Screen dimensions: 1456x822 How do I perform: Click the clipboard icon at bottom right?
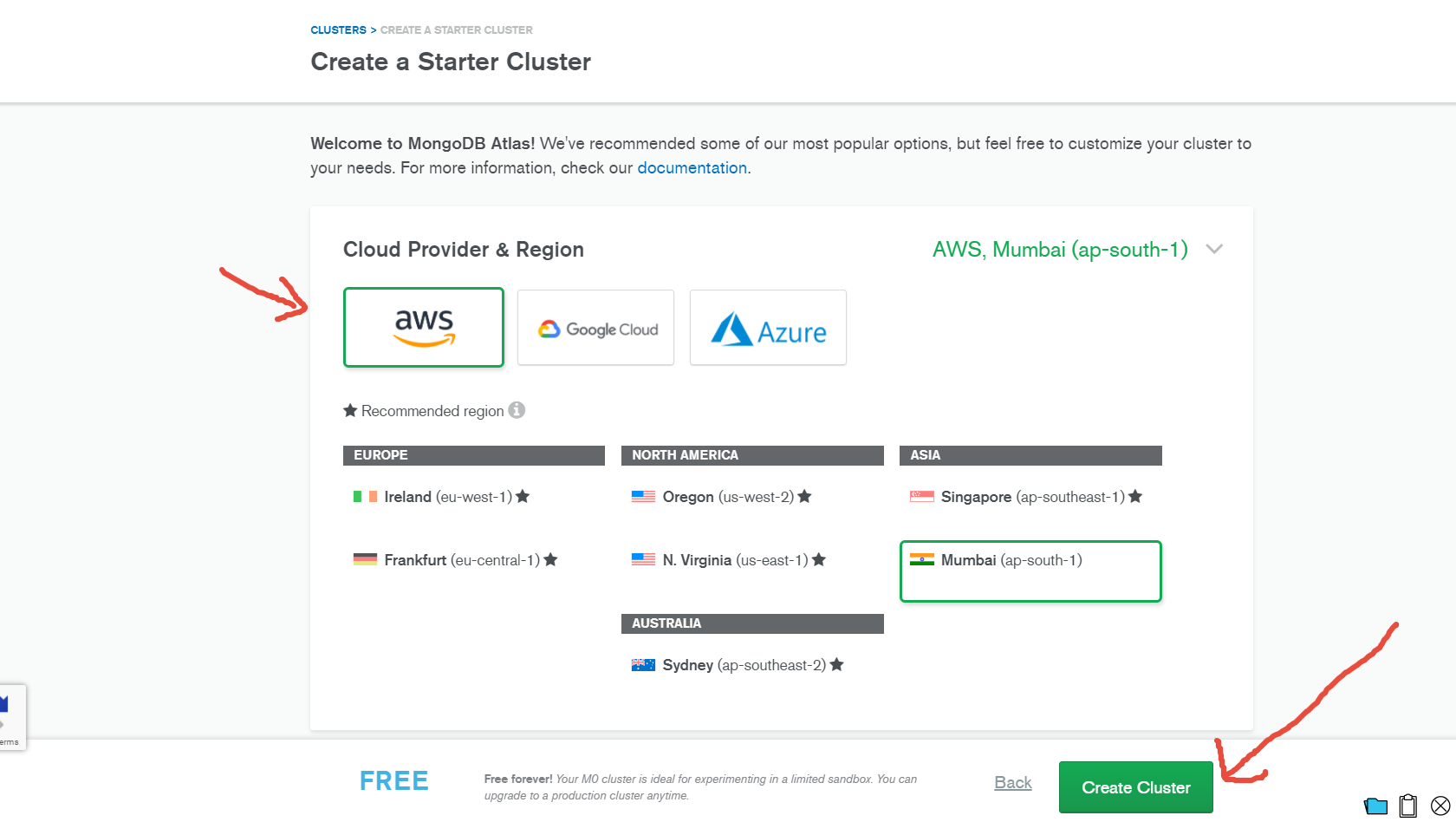point(1408,806)
